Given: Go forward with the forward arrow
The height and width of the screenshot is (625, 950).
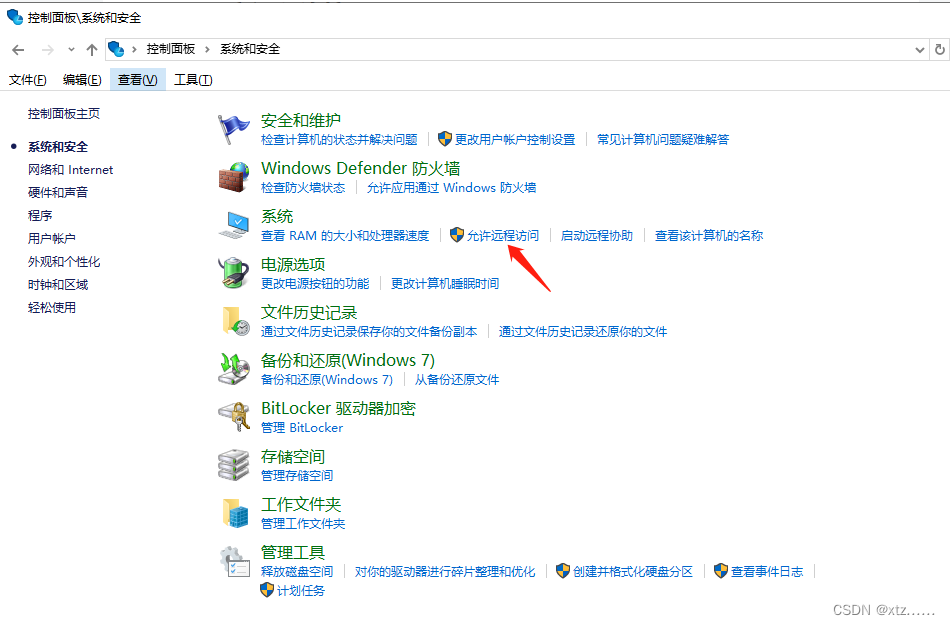Looking at the screenshot, I should (47, 50).
